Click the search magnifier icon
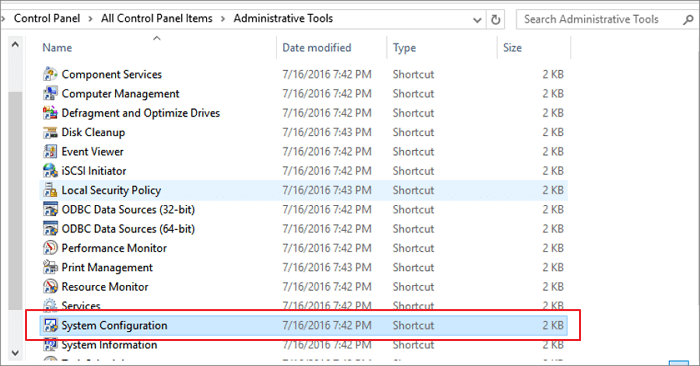Image resolution: width=700 pixels, height=366 pixels. (x=688, y=20)
